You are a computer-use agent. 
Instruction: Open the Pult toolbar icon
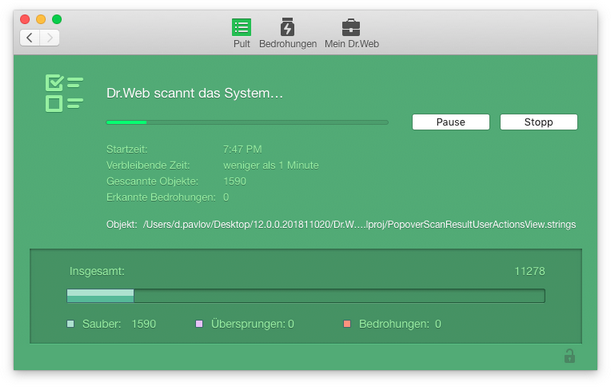pyautogui.click(x=241, y=27)
